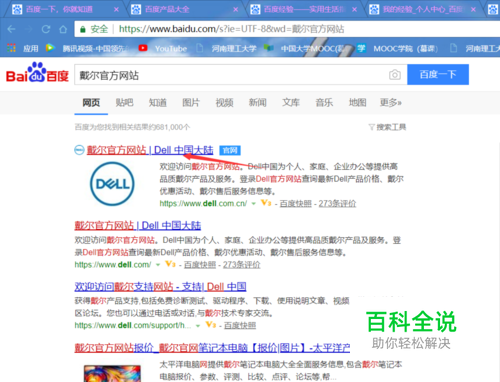The height and width of the screenshot is (382, 500).
Task: Open second result 戴尔官方网站 Dell 中国大陆
Action: (x=138, y=226)
